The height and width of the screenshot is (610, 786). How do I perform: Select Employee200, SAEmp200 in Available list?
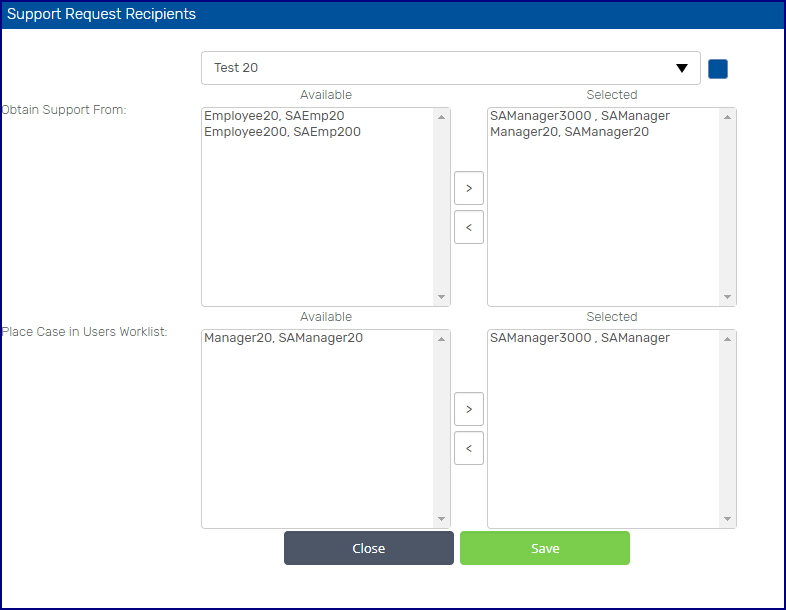coord(282,132)
